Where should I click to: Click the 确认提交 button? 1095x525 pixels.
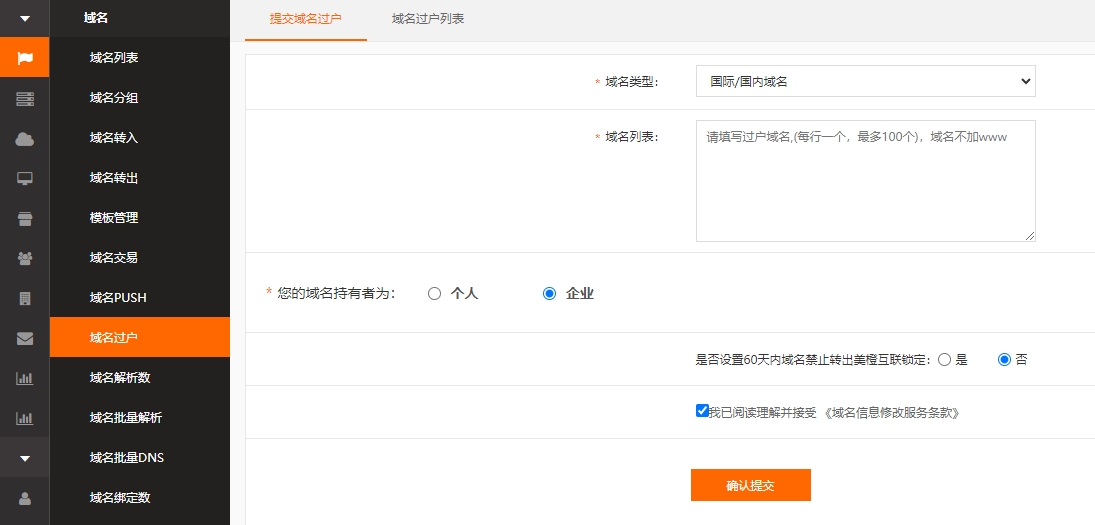750,485
